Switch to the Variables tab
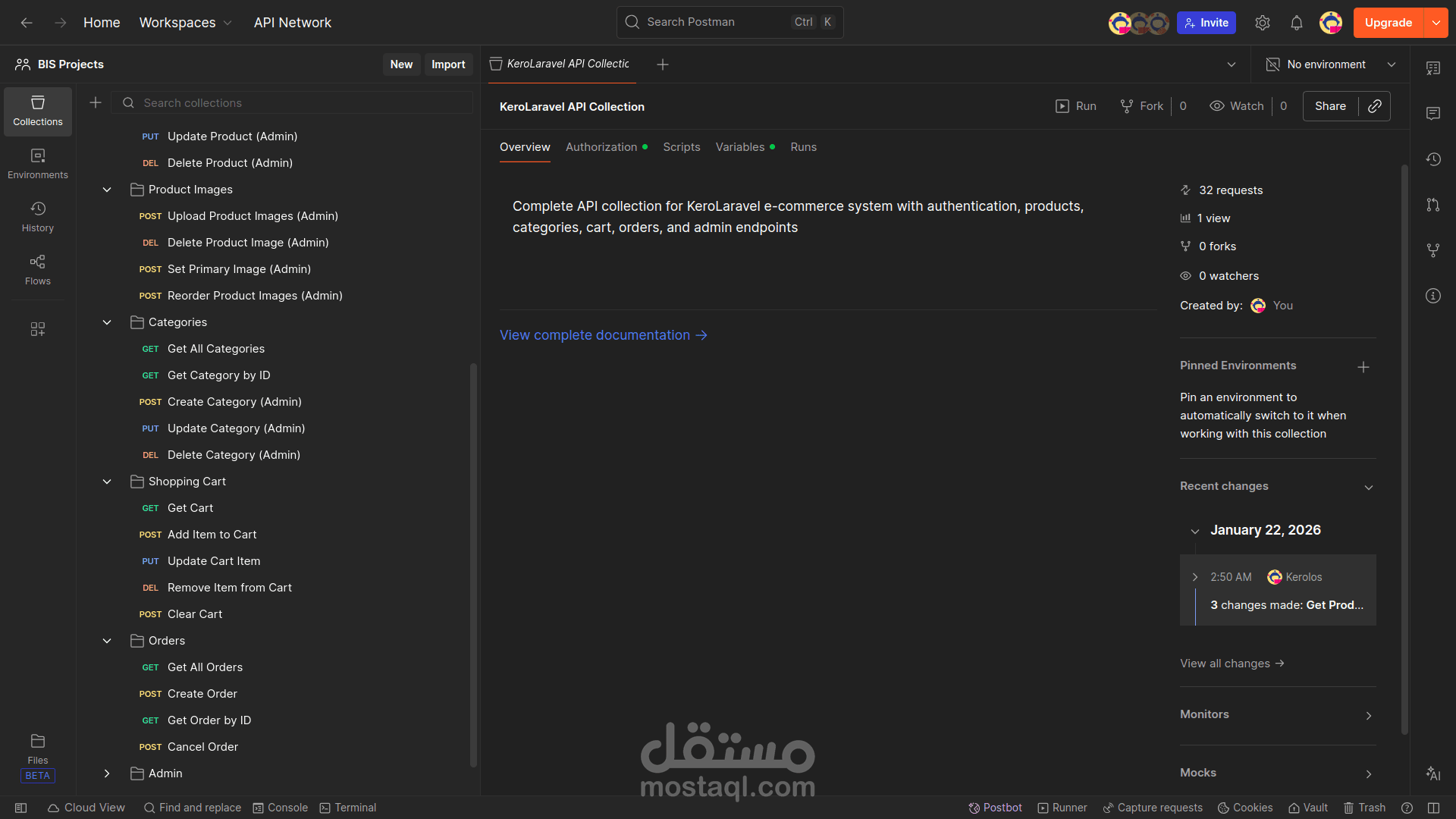Screen dimensions: 1456x819 [740, 147]
